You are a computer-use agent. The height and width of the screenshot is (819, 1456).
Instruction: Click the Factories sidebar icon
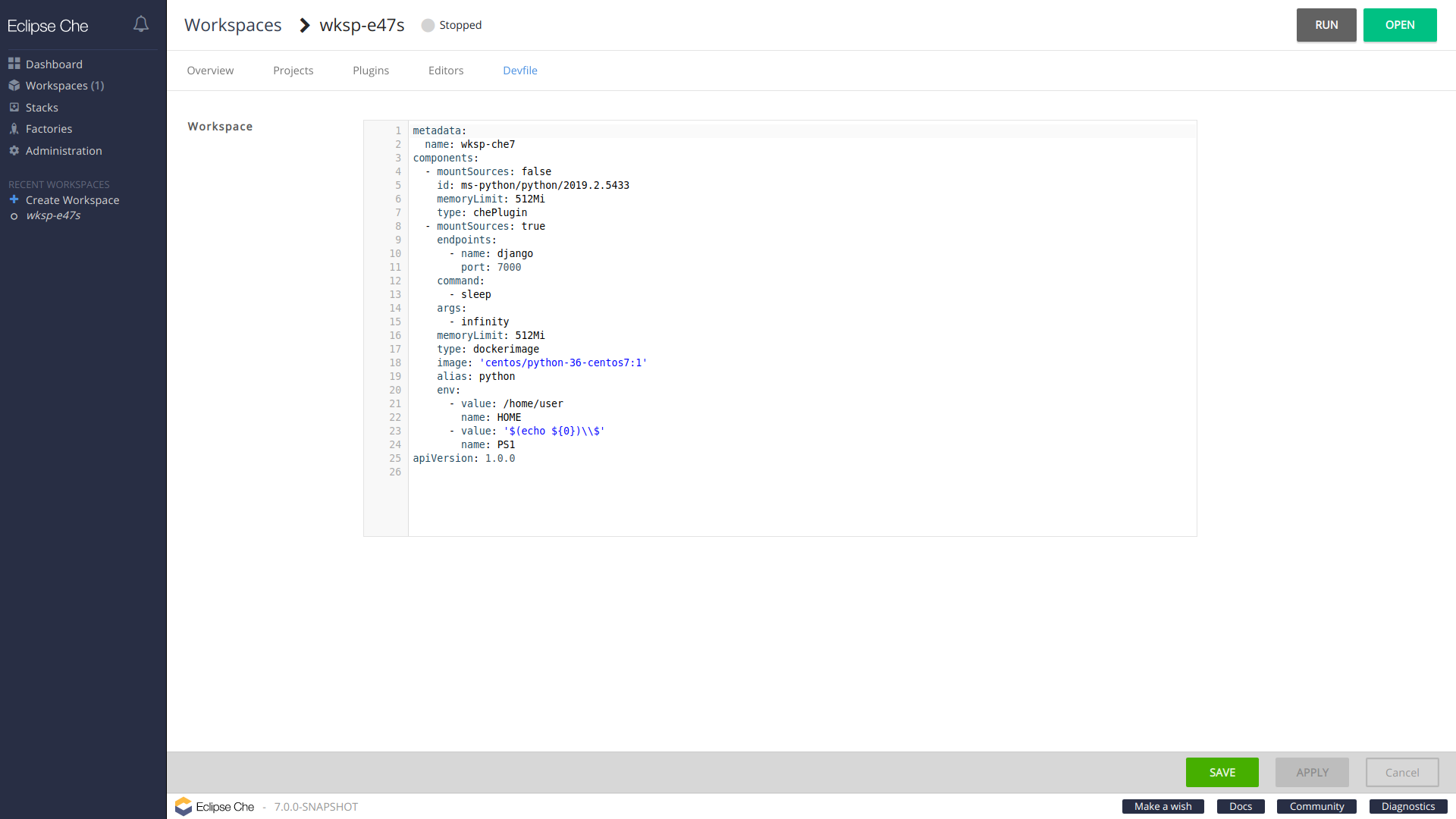(14, 128)
